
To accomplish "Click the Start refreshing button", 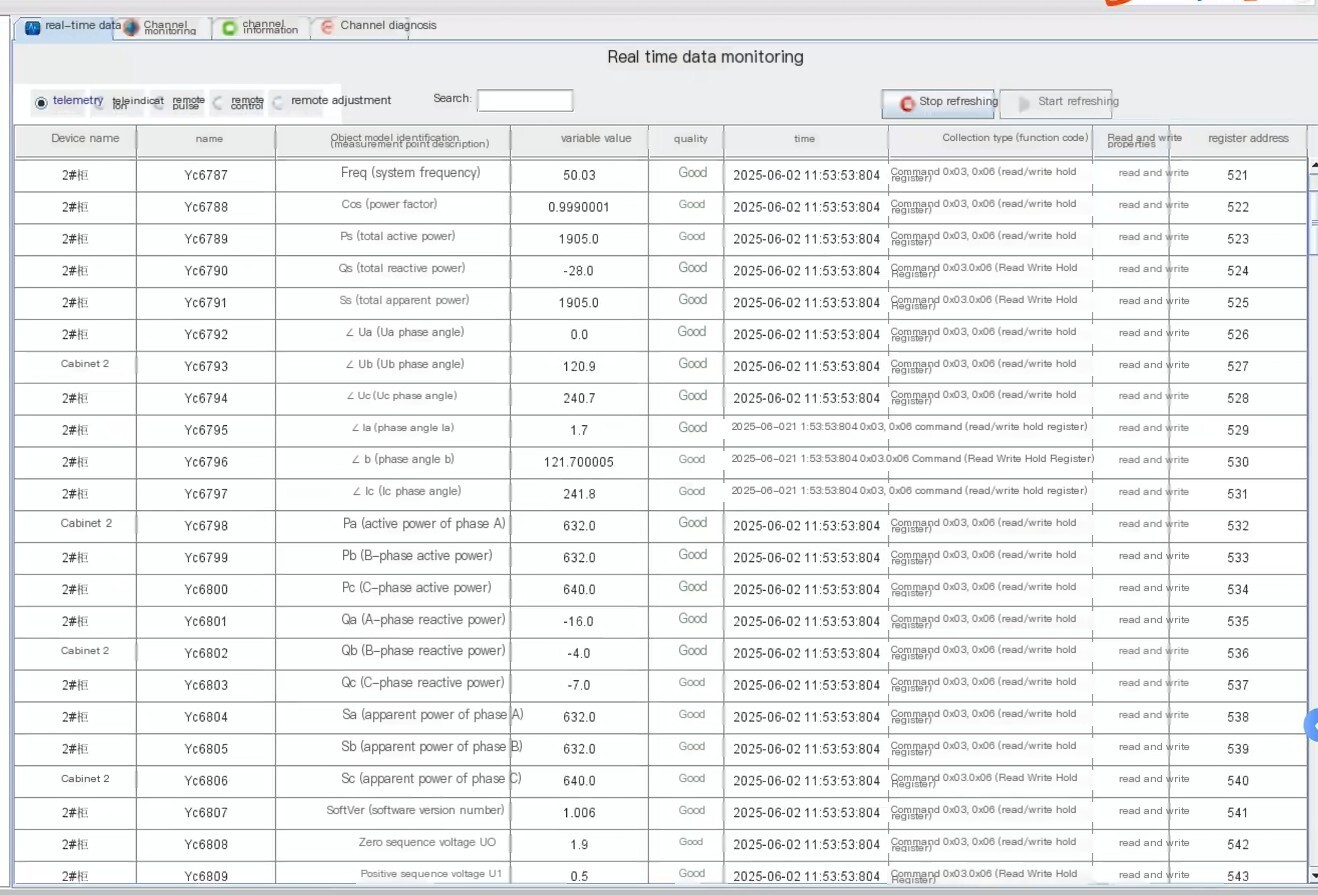I will pyautogui.click(x=1056, y=103).
